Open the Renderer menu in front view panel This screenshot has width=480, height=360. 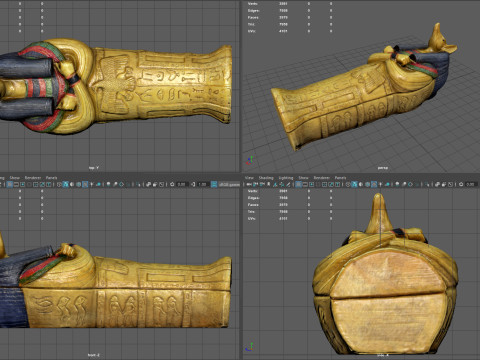33,178
